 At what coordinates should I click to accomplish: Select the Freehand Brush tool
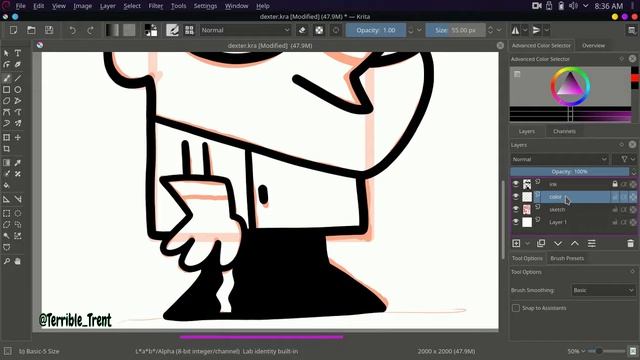click(x=7, y=78)
